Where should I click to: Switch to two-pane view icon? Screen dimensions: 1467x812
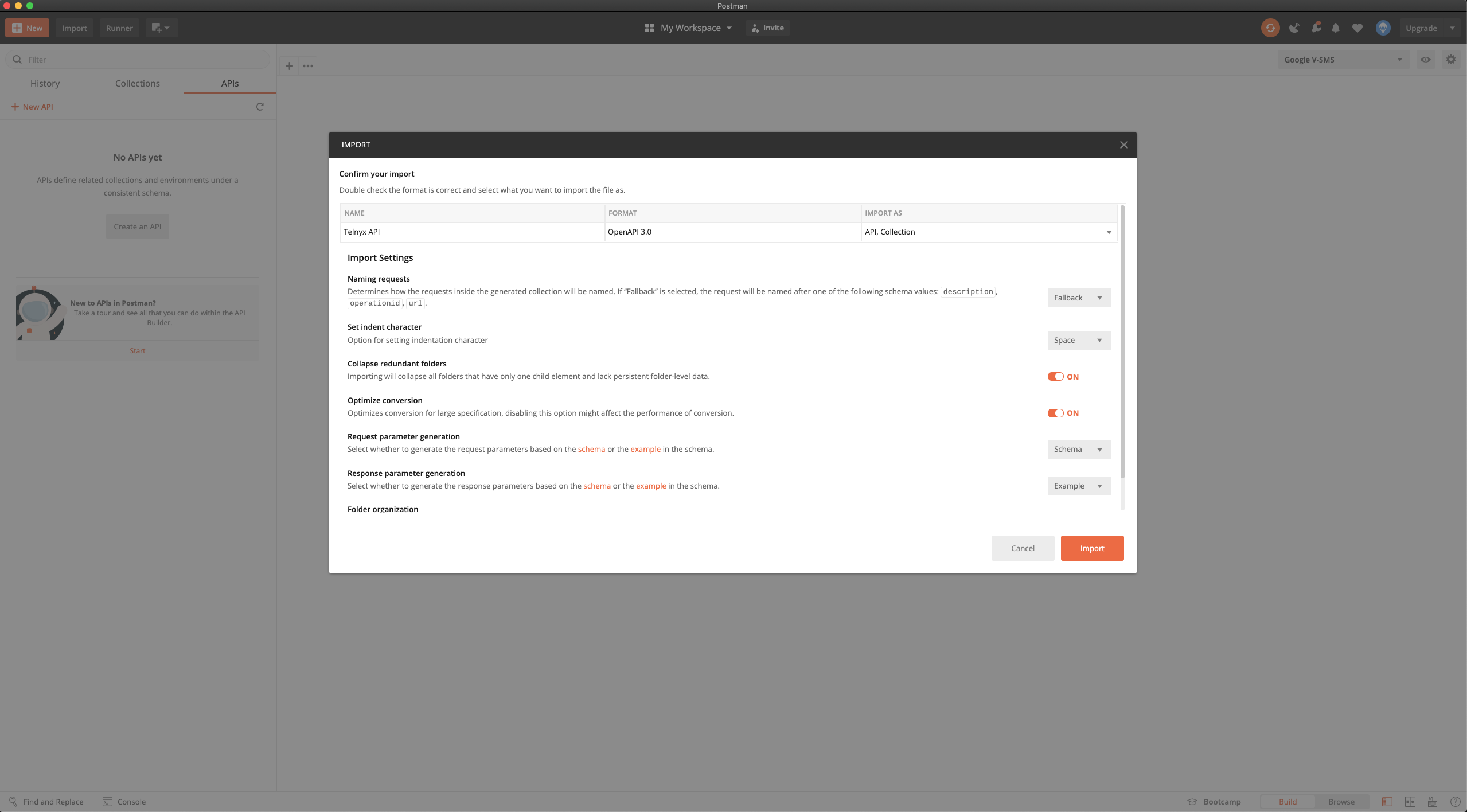[x=1410, y=802]
